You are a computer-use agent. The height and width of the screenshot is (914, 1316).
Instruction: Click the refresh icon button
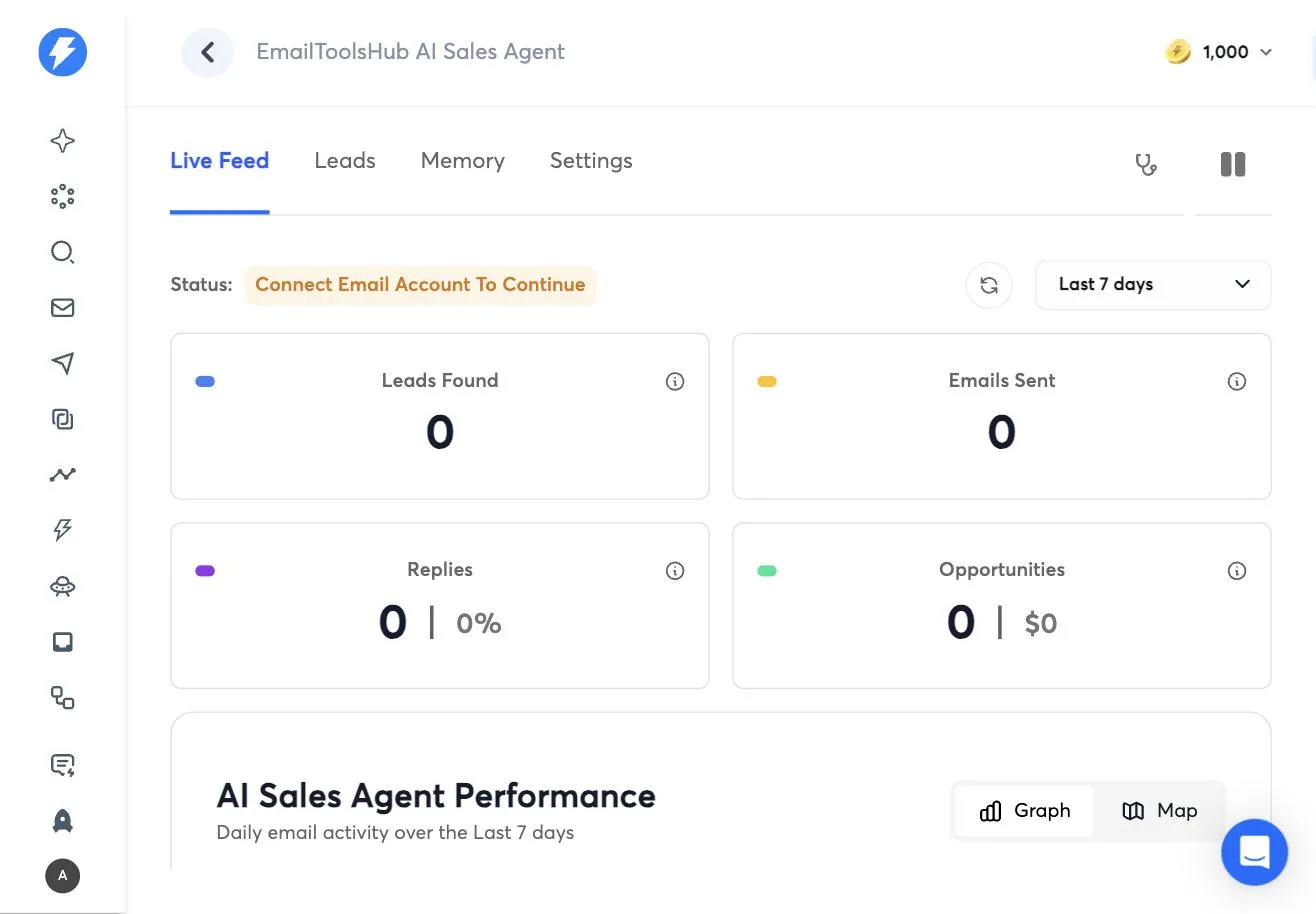click(989, 285)
